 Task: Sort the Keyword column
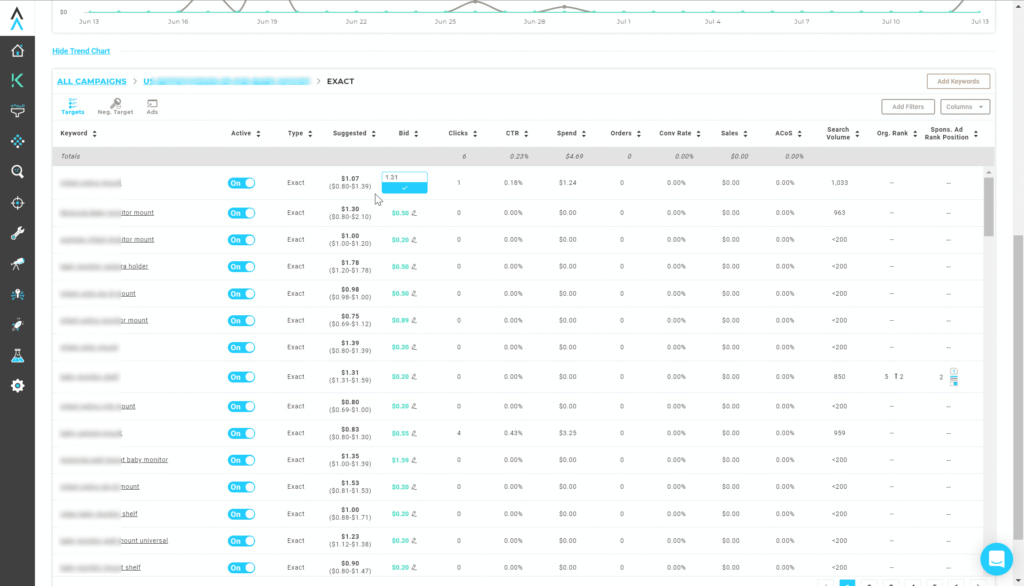tap(92, 133)
